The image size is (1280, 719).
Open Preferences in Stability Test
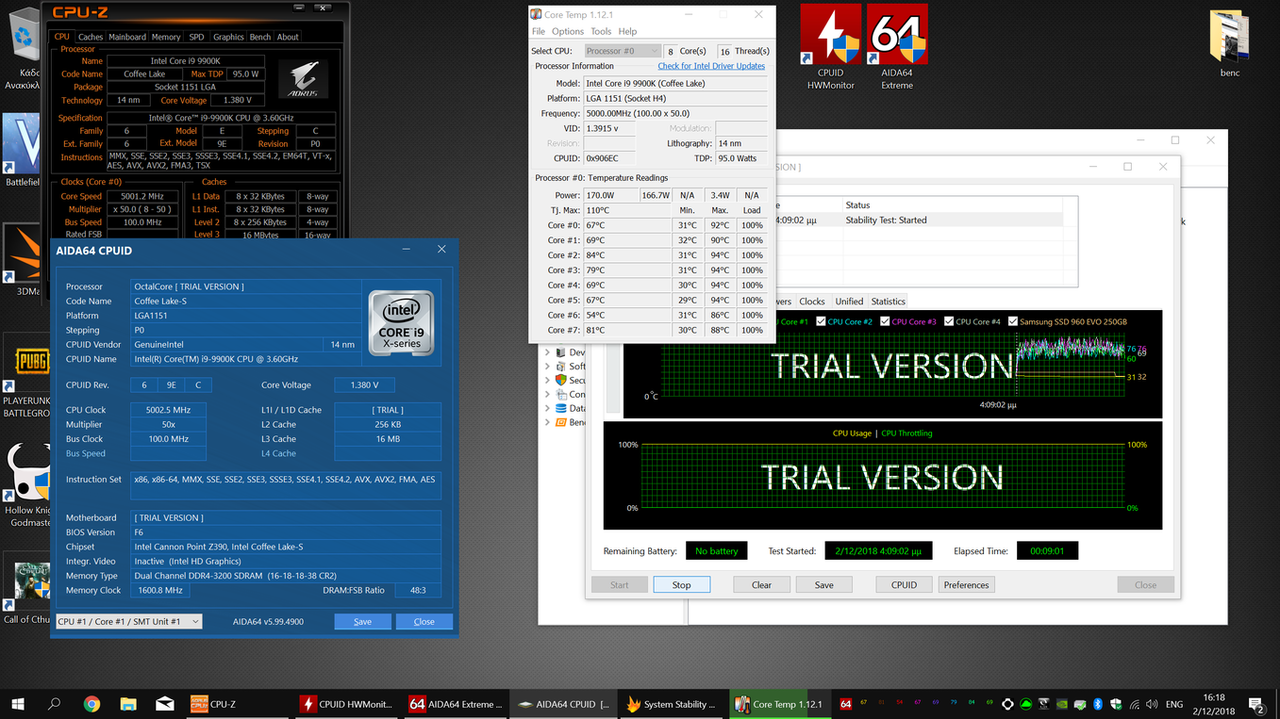pyautogui.click(x=966, y=585)
